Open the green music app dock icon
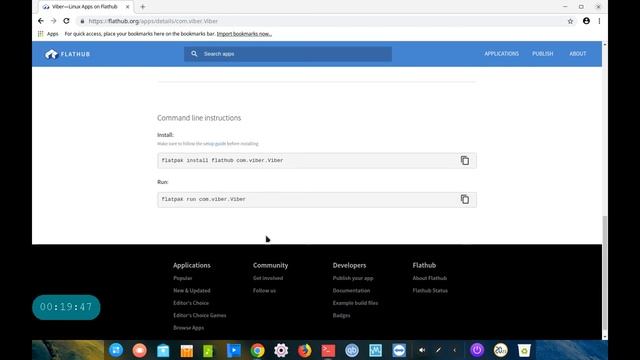This screenshot has height=360, width=640. 208,350
